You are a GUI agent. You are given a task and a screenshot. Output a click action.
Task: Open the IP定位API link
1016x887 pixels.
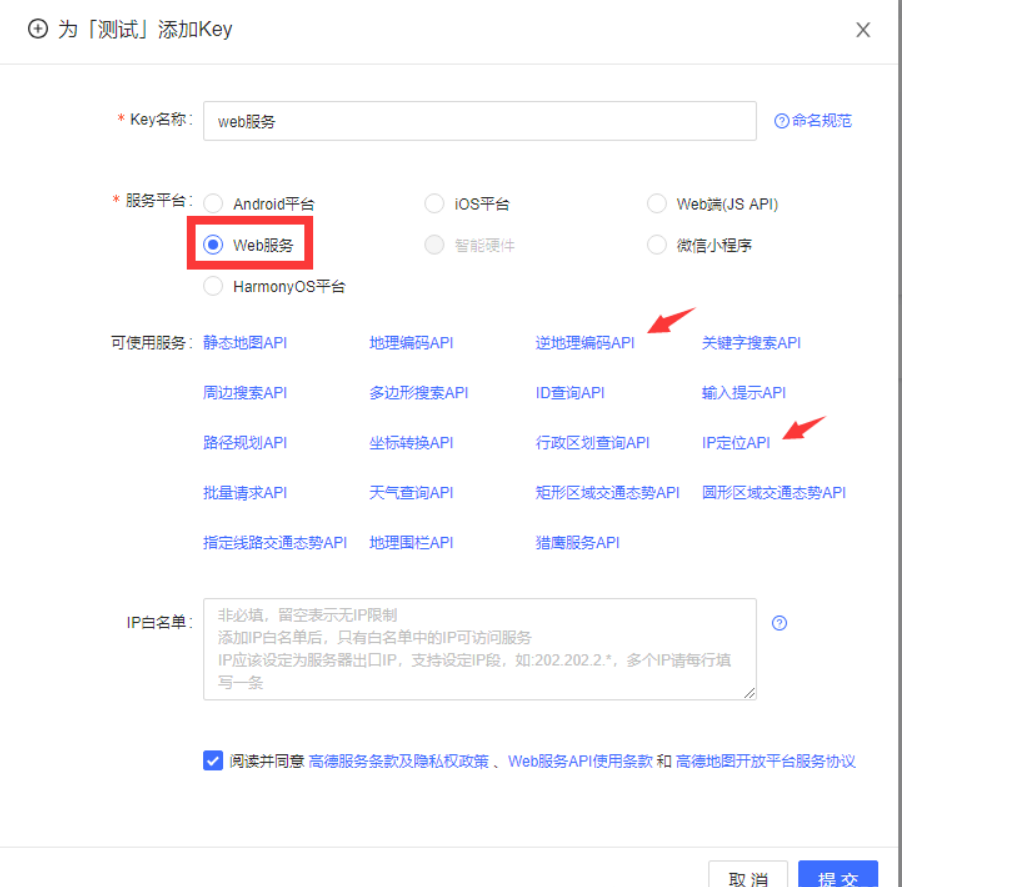click(738, 442)
